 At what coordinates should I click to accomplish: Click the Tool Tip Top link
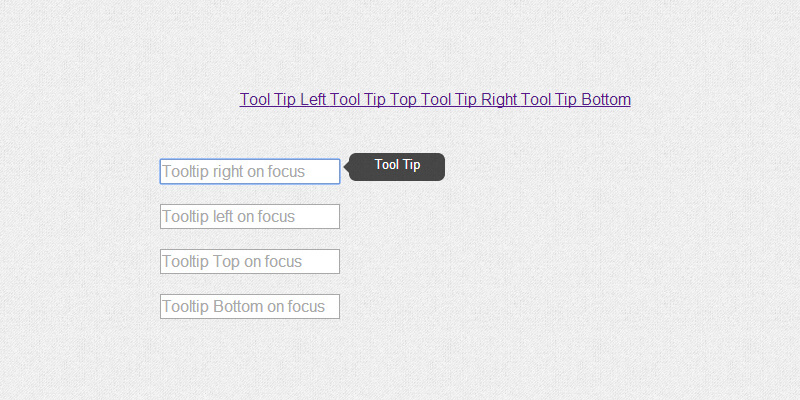[373, 100]
